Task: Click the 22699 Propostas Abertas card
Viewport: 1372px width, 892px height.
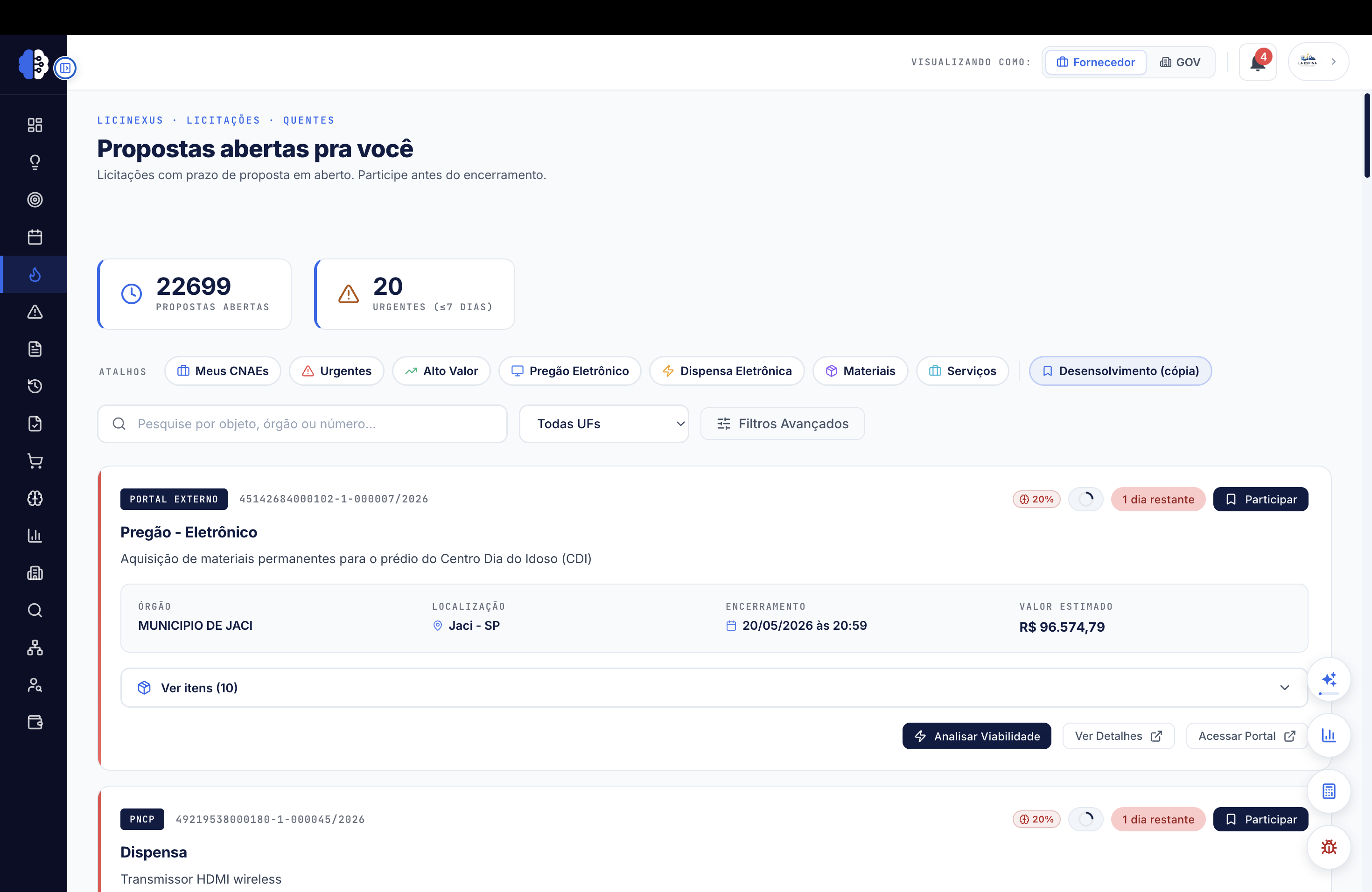Action: (194, 294)
